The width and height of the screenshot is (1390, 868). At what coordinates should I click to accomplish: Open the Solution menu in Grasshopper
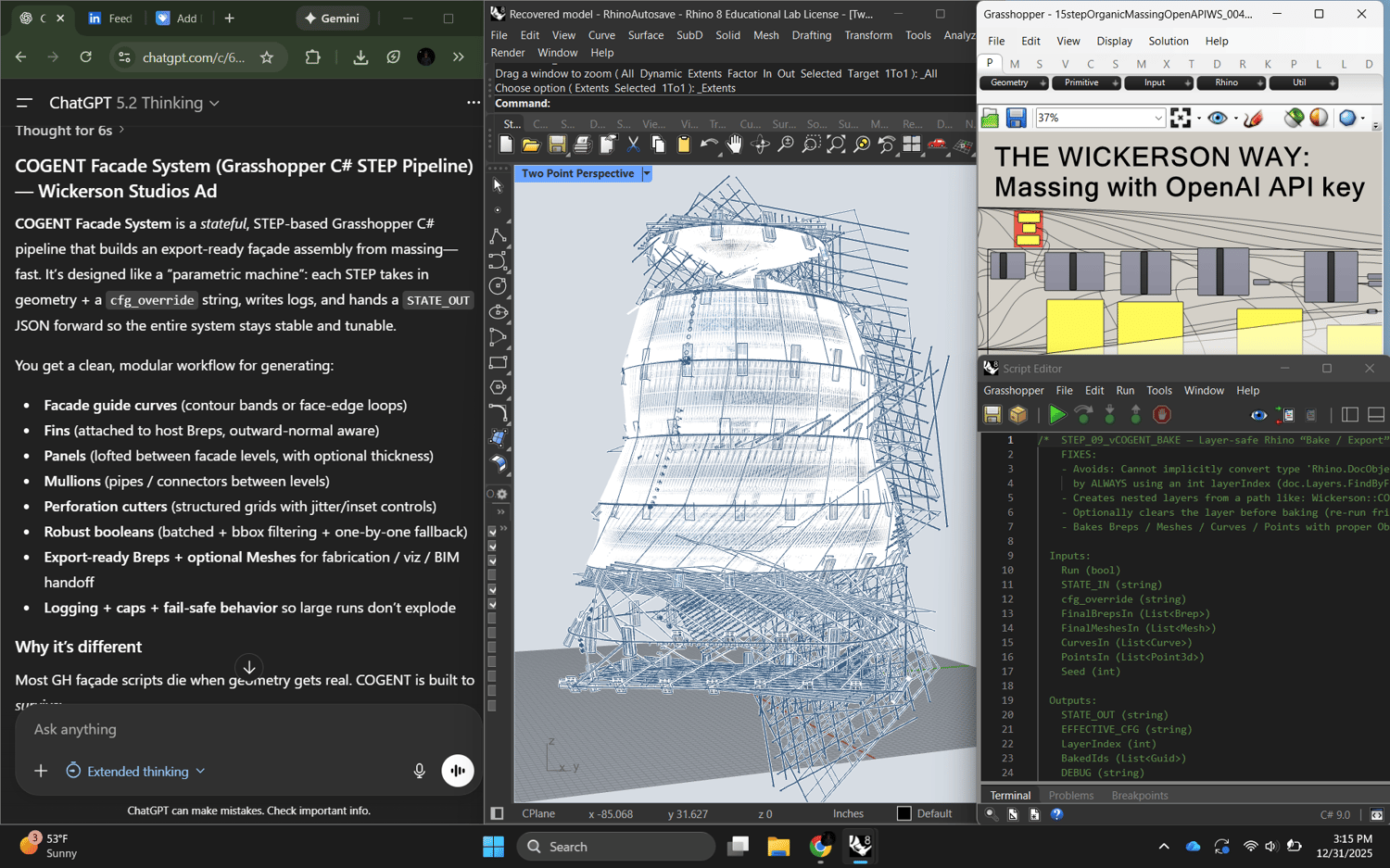tap(1169, 41)
